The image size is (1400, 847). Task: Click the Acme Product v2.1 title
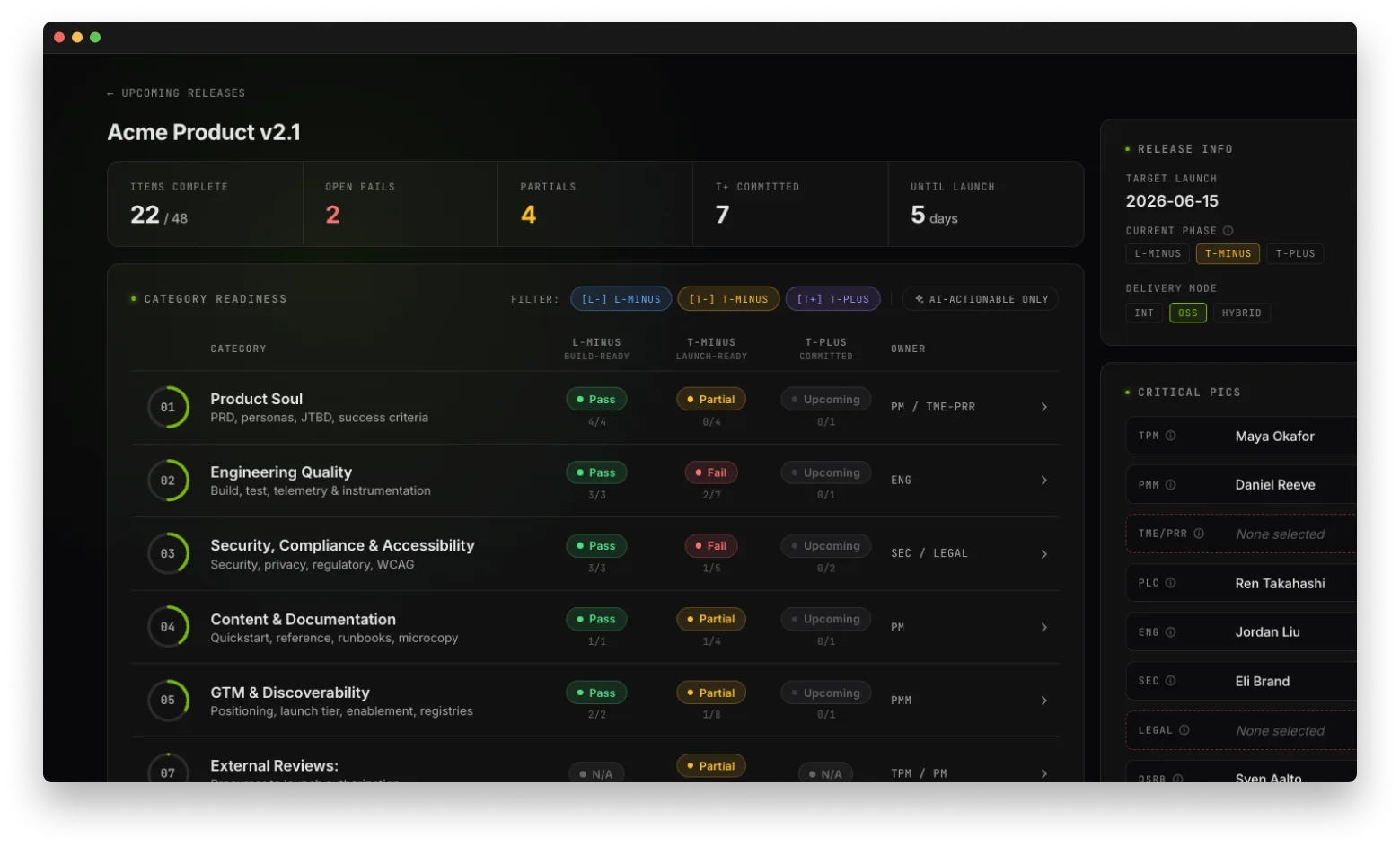pyautogui.click(x=204, y=132)
